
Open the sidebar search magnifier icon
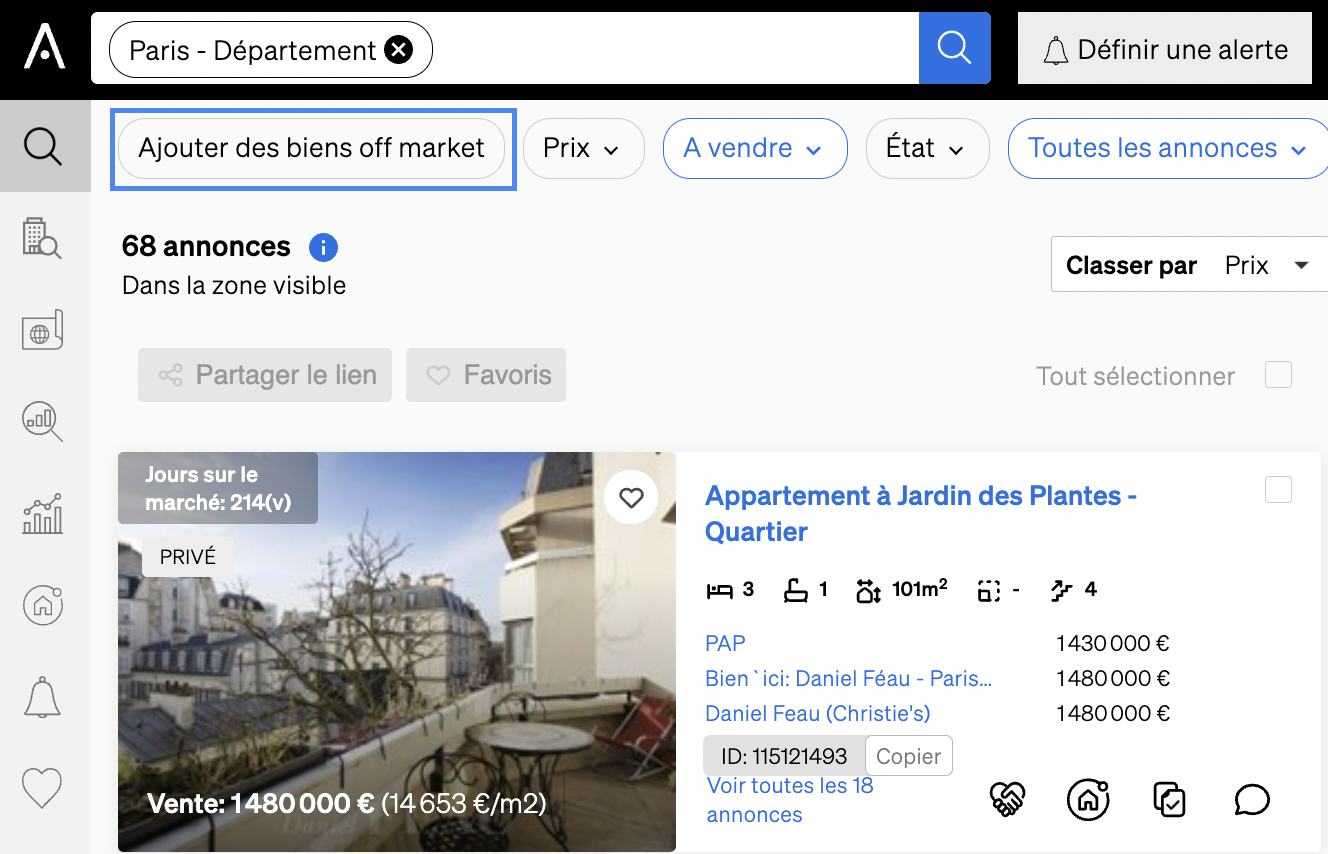[43, 147]
